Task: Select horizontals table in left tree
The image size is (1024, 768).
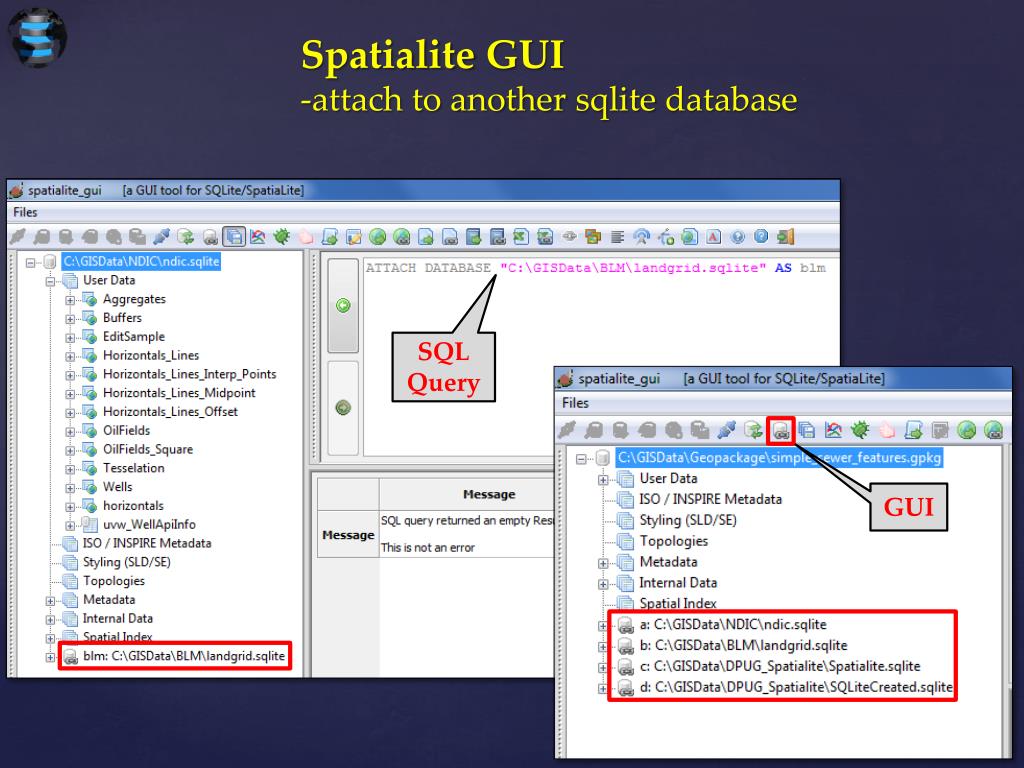Action: (133, 505)
